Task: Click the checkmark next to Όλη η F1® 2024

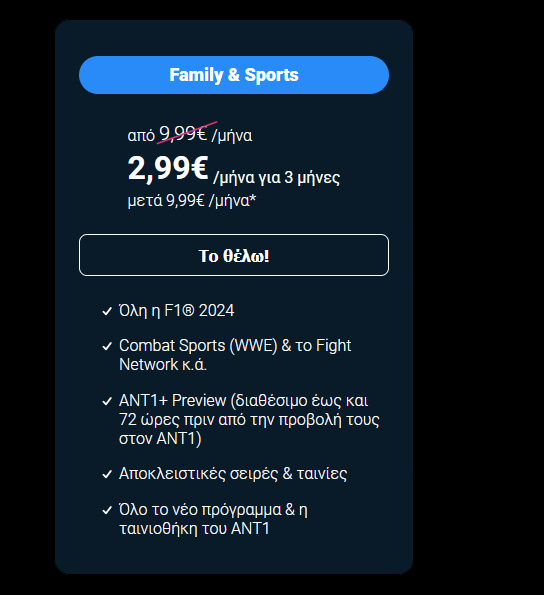Action: (107, 311)
